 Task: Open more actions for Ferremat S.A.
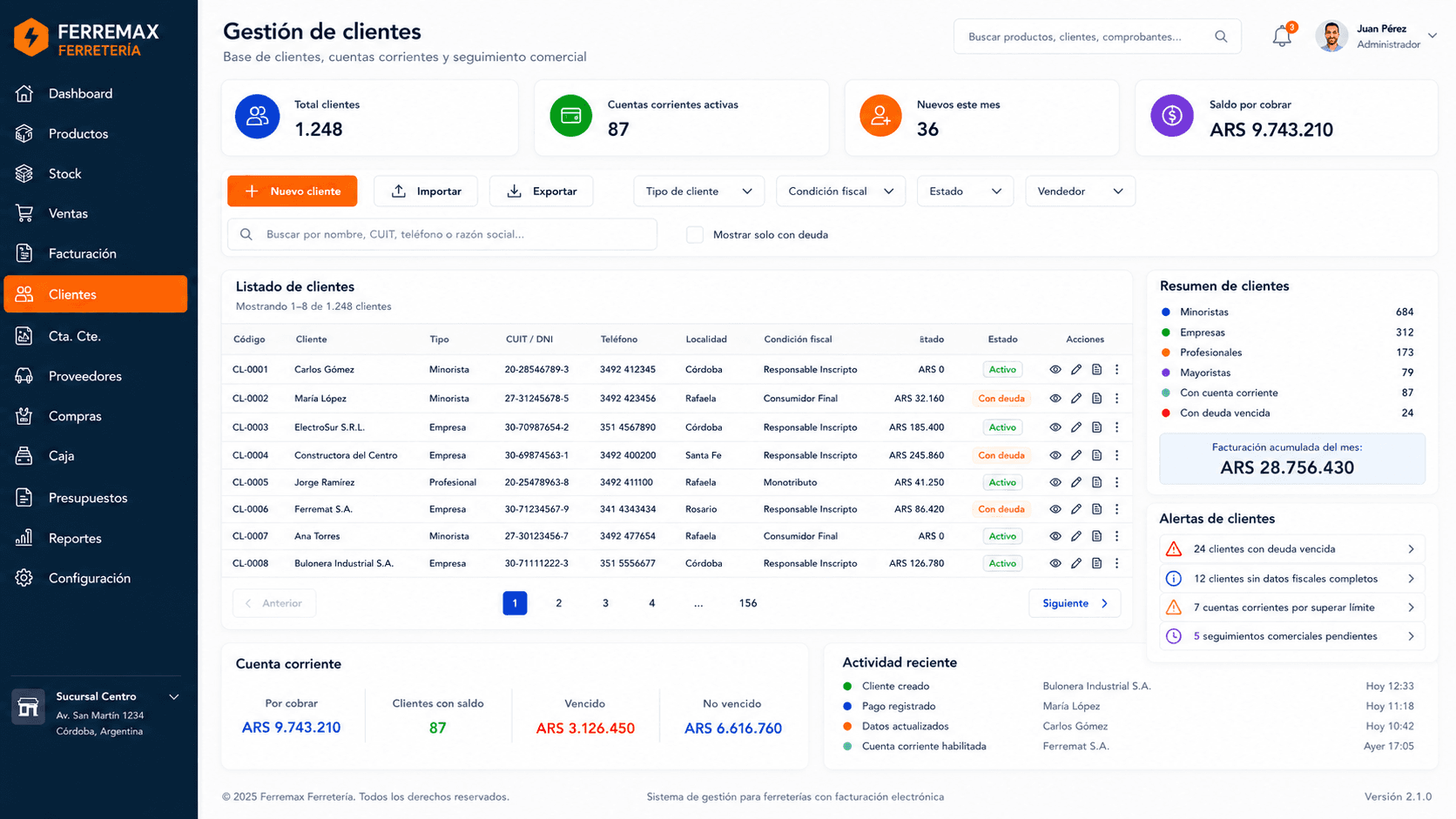[1116, 509]
